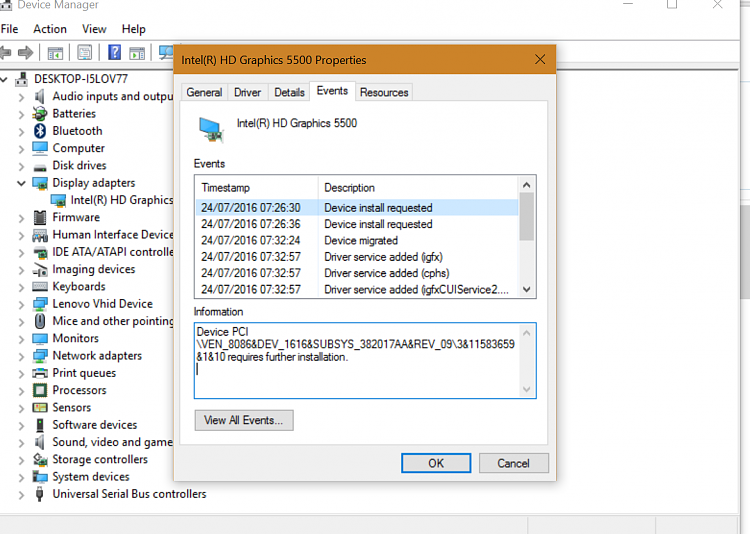Expand the Batteries node
The height and width of the screenshot is (534, 750).
[x=21, y=114]
